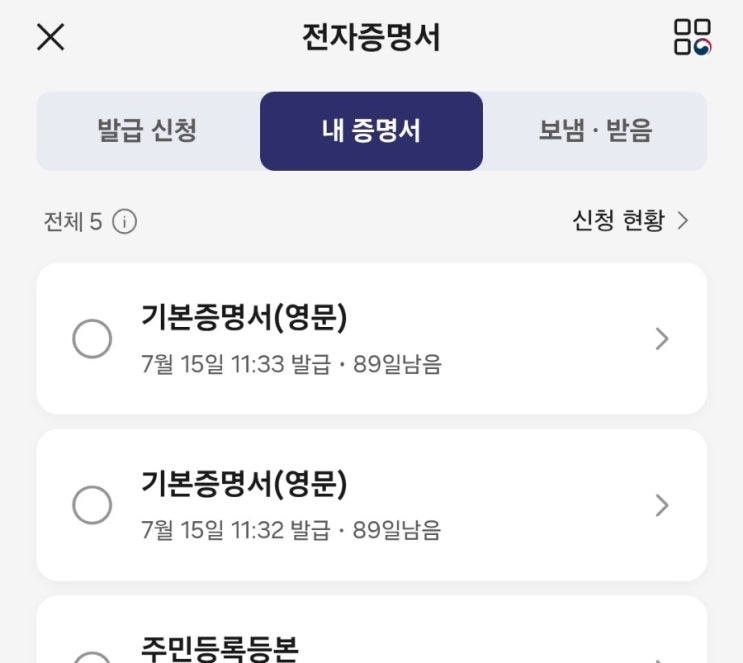Expand the 11:32 기본증명서(영문) chevron arrow
Image resolution: width=743 pixels, height=663 pixels.
pos(661,505)
